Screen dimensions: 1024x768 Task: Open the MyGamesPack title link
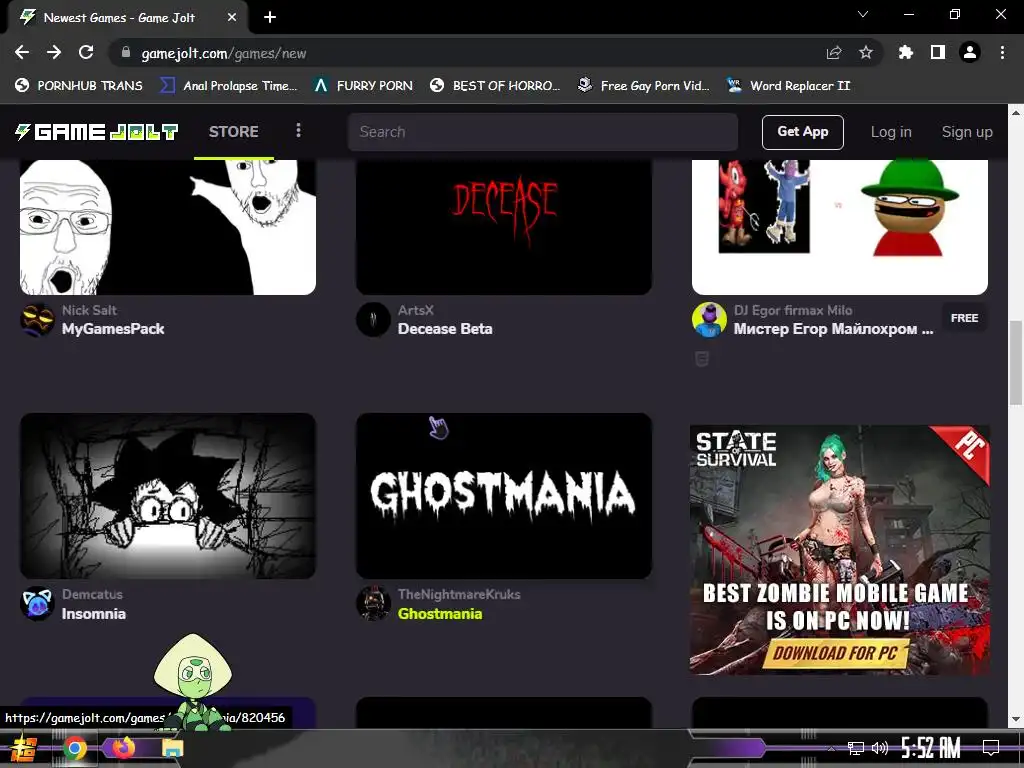coord(113,329)
